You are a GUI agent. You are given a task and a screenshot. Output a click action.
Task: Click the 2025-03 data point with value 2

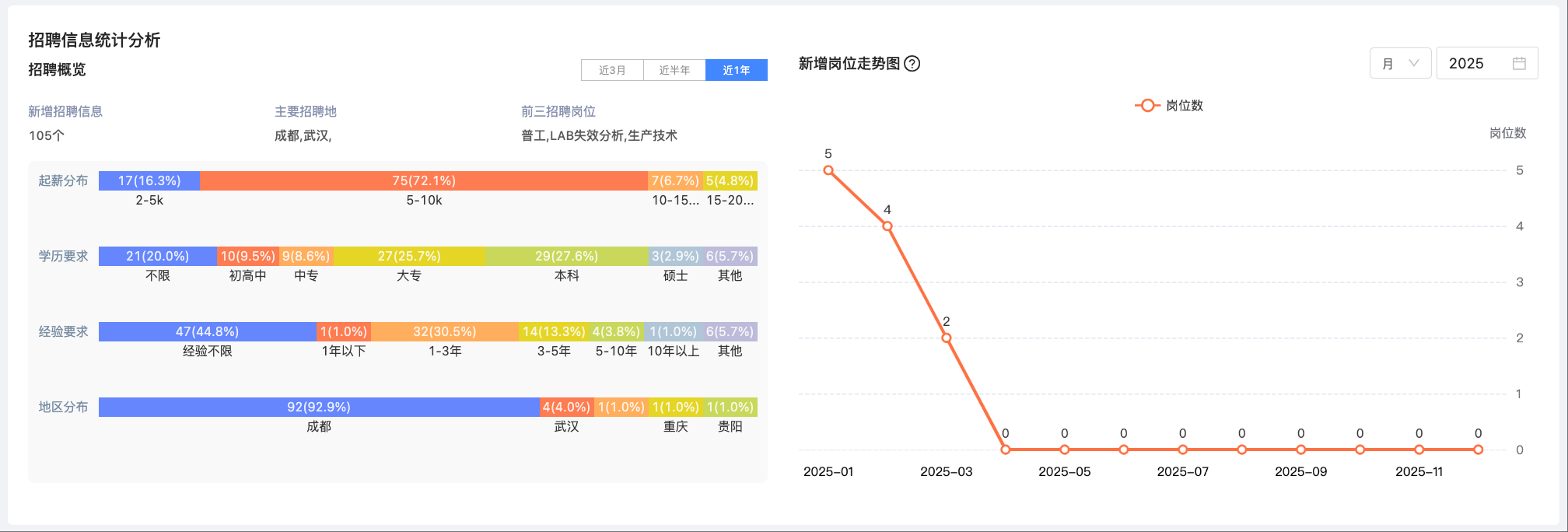click(947, 338)
